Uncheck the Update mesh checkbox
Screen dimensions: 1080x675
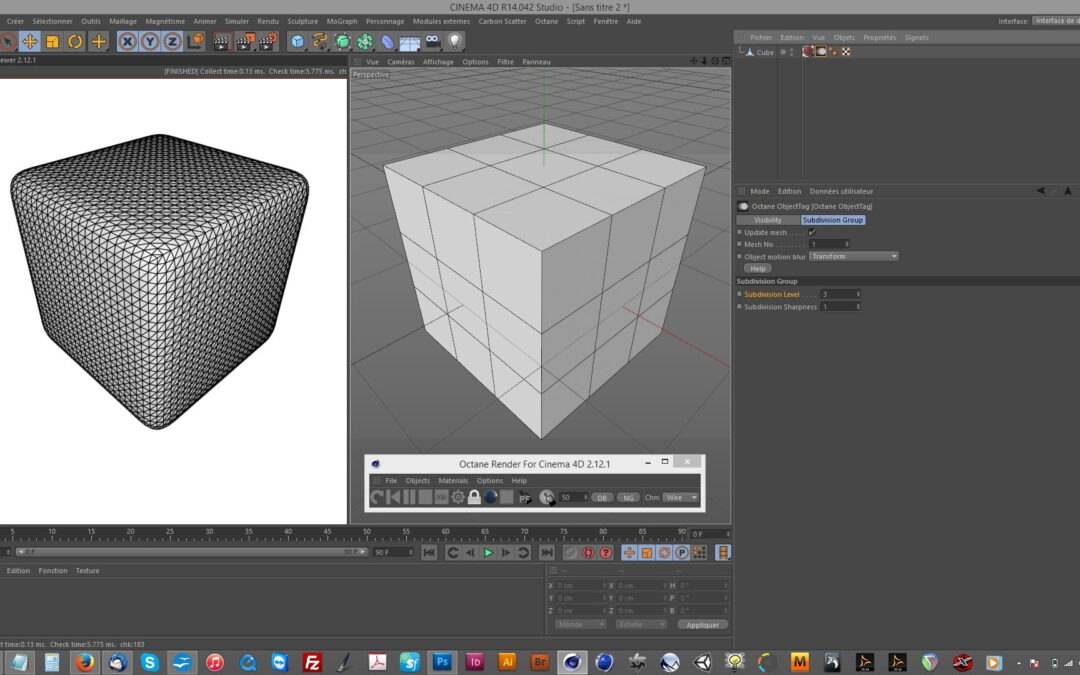tap(812, 232)
